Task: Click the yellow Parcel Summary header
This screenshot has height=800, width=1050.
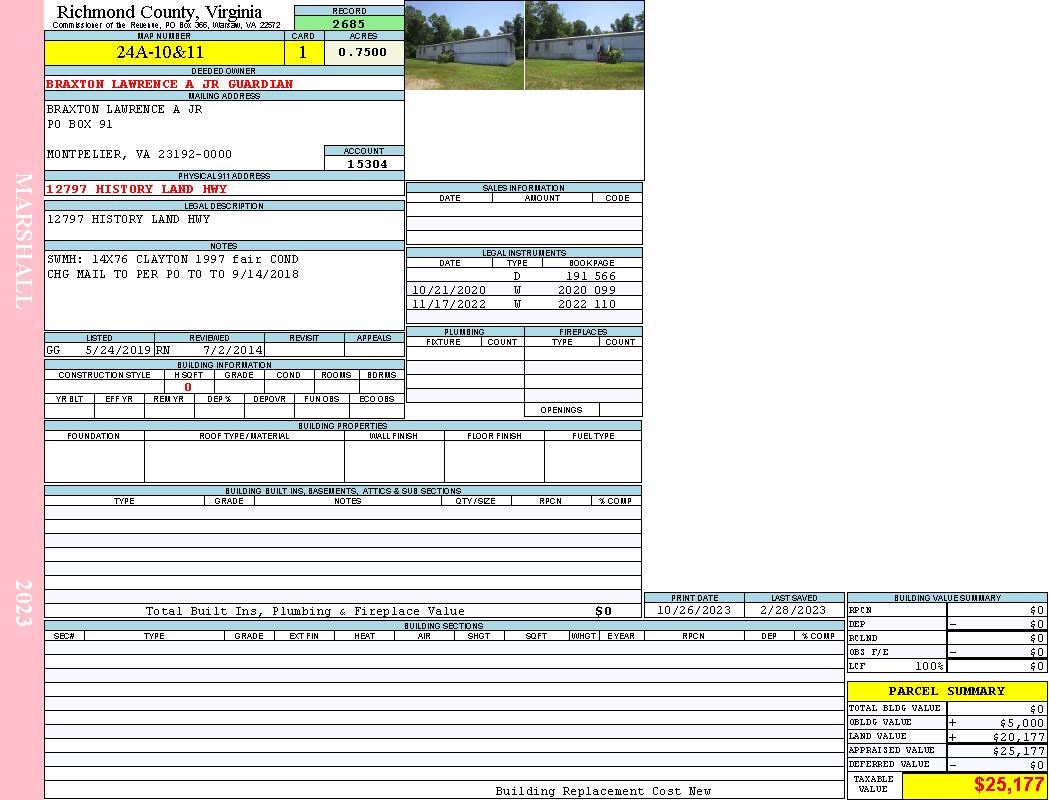Action: click(x=946, y=691)
